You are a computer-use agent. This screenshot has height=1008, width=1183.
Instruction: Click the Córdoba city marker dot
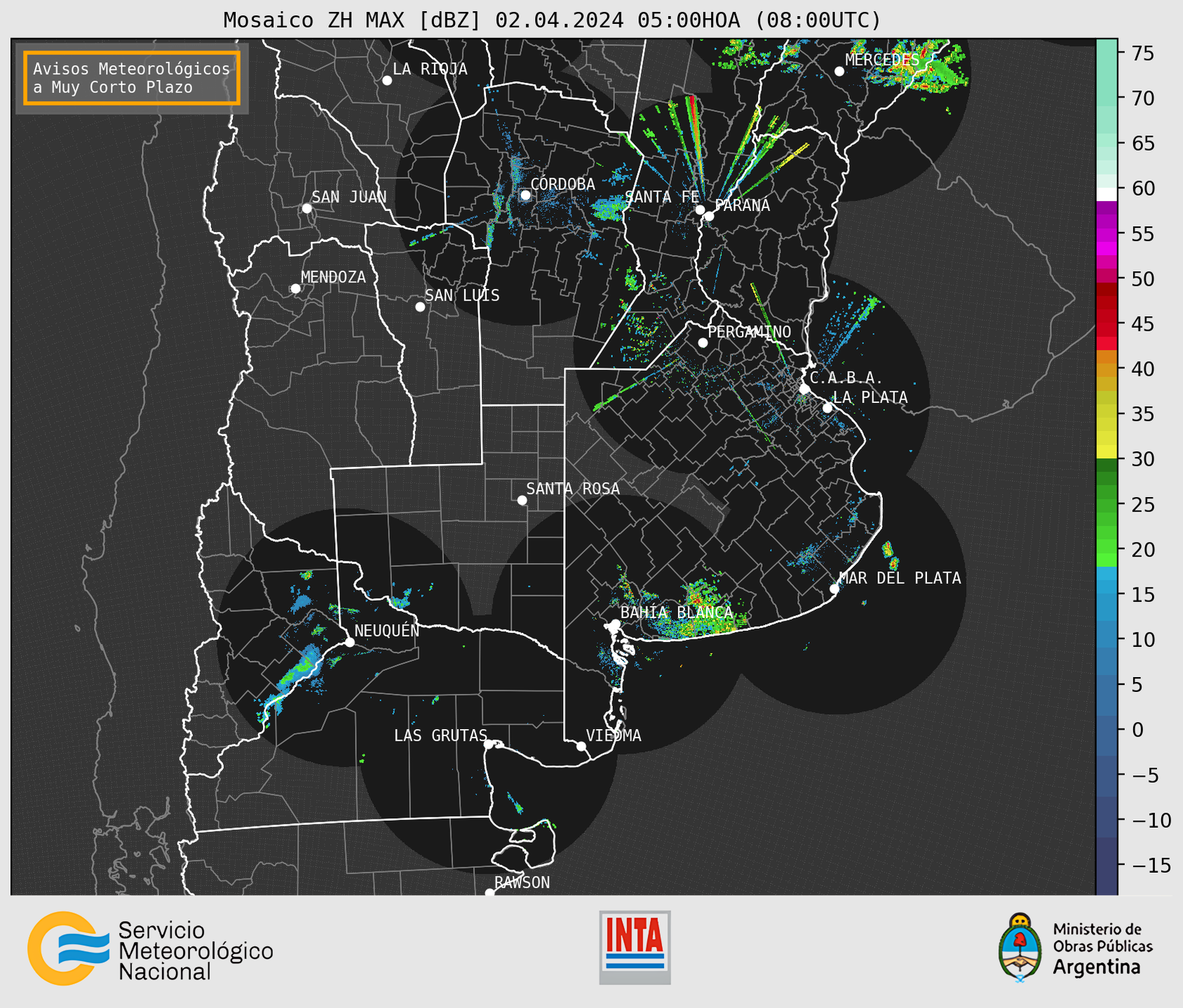coord(525,195)
